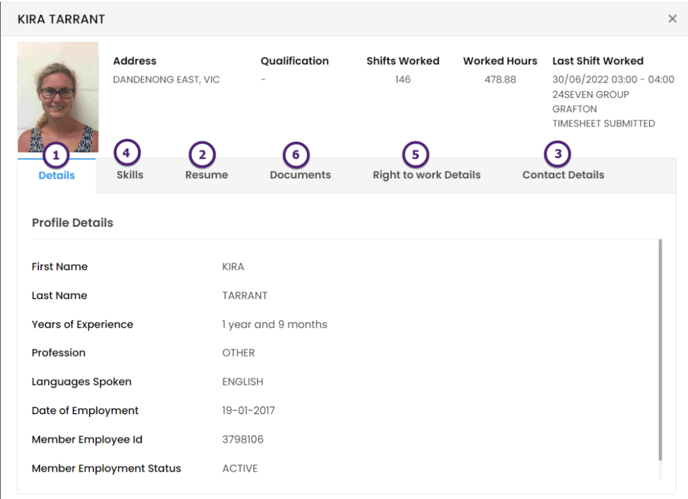Open the Details tab
The height and width of the screenshot is (499, 688).
click(57, 176)
